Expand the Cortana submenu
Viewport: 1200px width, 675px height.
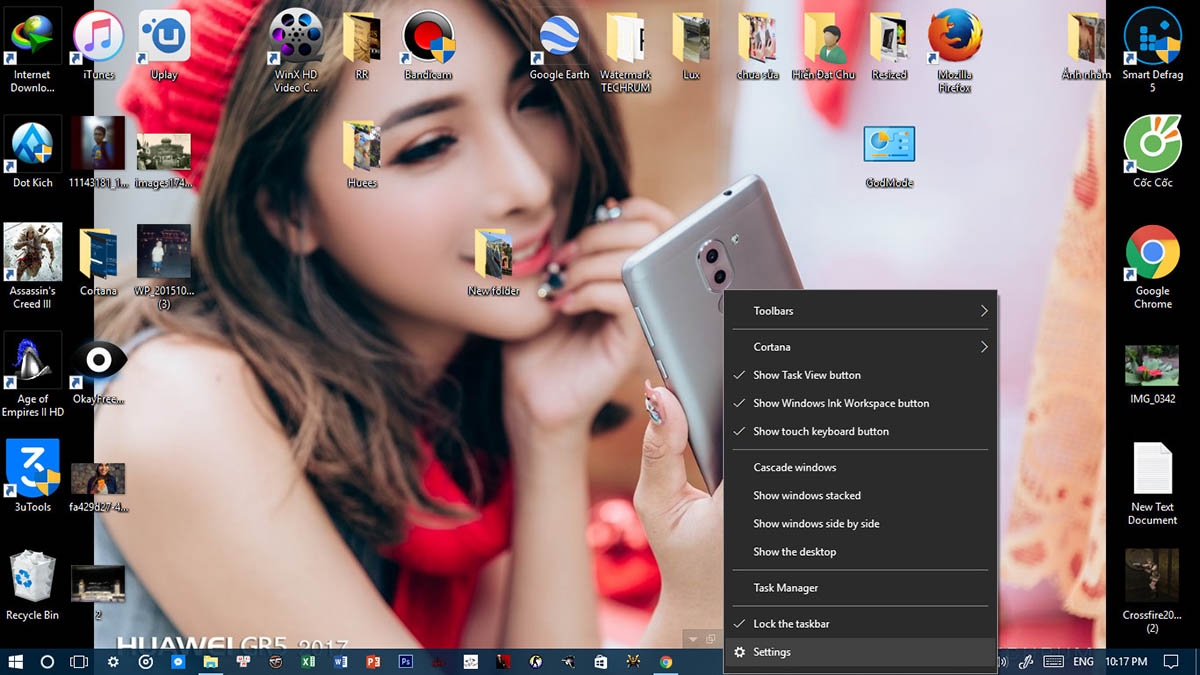(860, 347)
